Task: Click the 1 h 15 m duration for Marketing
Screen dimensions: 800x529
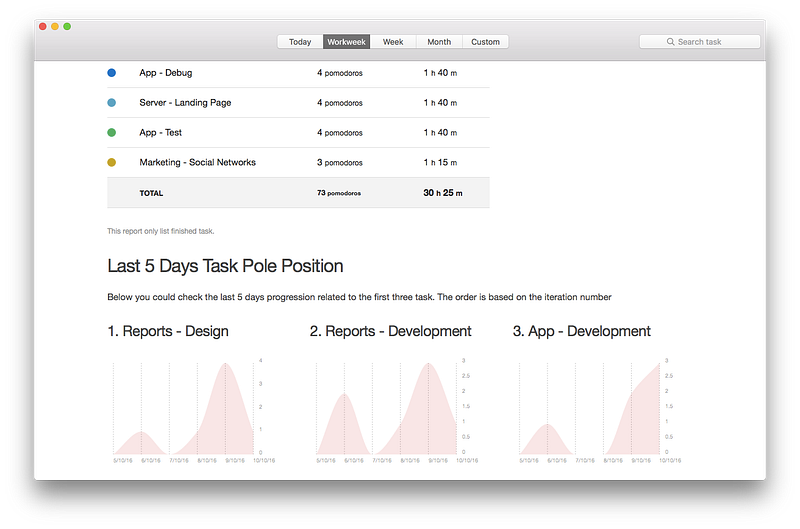Action: pos(440,162)
